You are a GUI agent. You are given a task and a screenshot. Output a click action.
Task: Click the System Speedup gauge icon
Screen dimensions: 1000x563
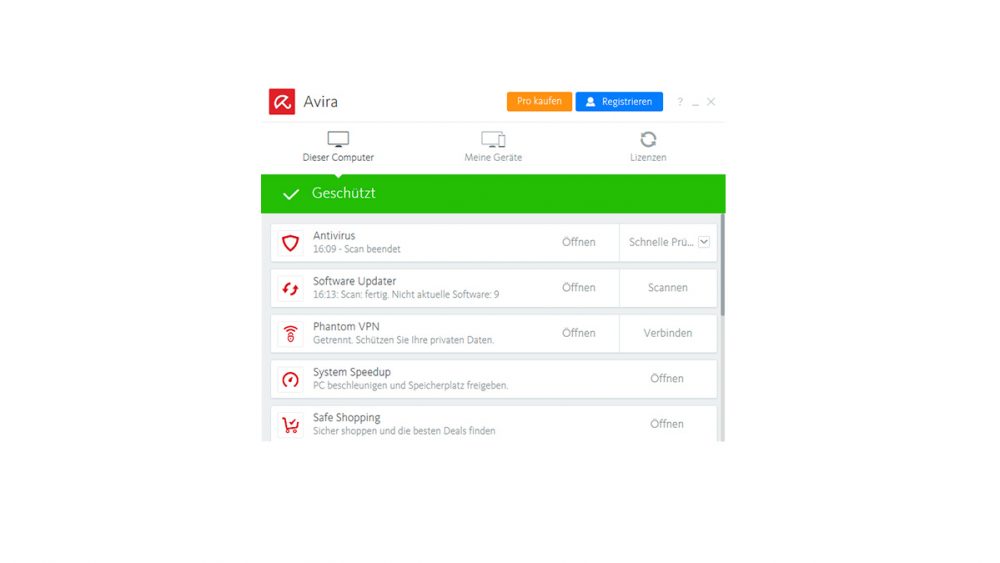coord(290,379)
